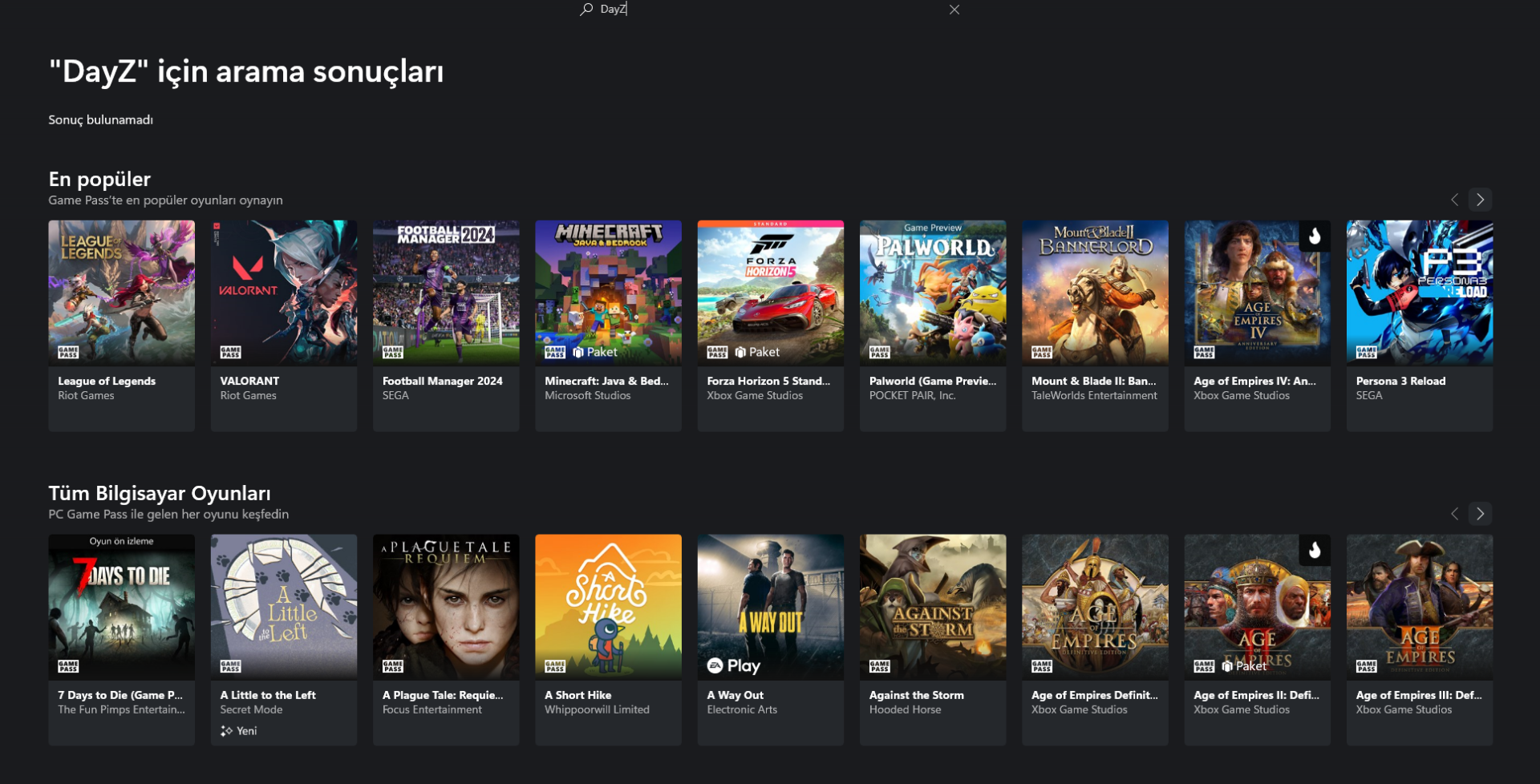This screenshot has width=1540, height=784.
Task: Click the Hooded Horse publisher text
Action: 906,710
